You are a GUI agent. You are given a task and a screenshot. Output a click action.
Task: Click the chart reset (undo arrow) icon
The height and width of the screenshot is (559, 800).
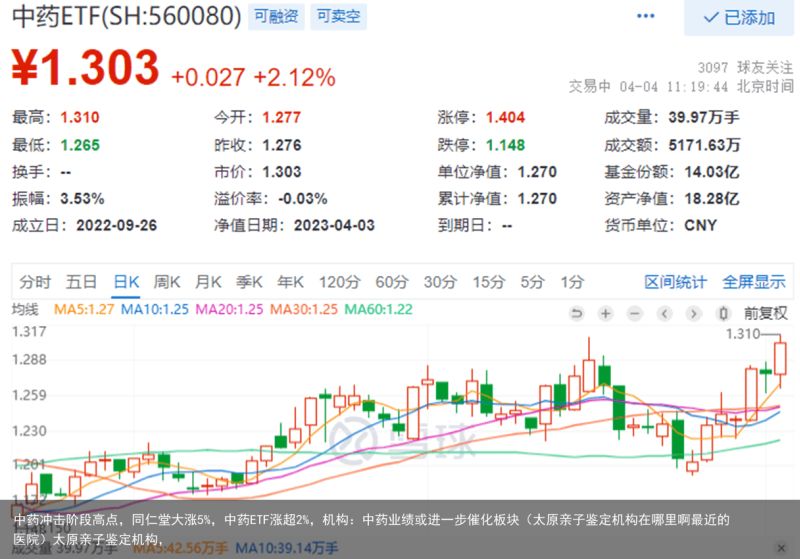pyautogui.click(x=577, y=313)
